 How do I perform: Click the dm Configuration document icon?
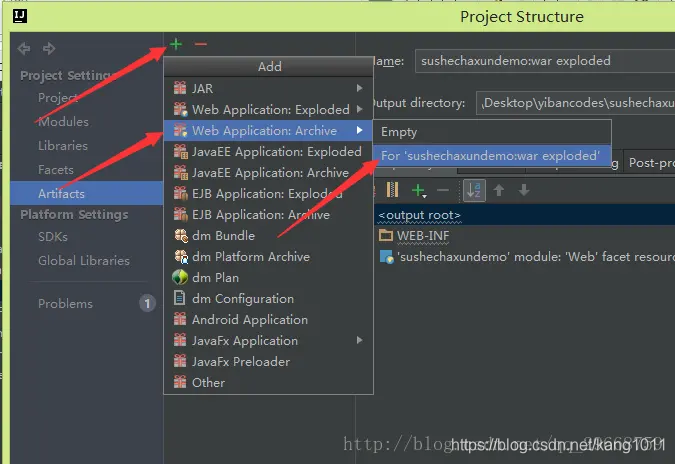(179, 298)
